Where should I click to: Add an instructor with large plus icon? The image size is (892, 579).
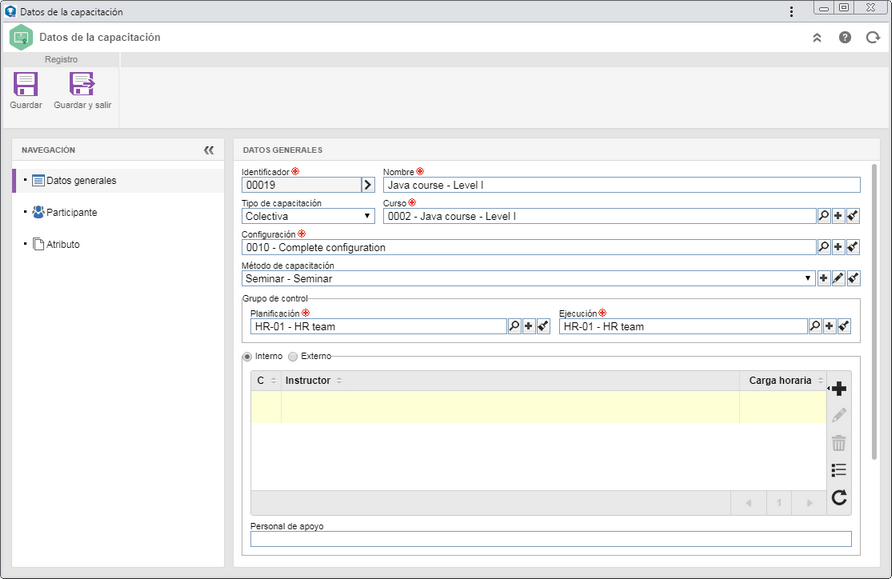(x=839, y=389)
